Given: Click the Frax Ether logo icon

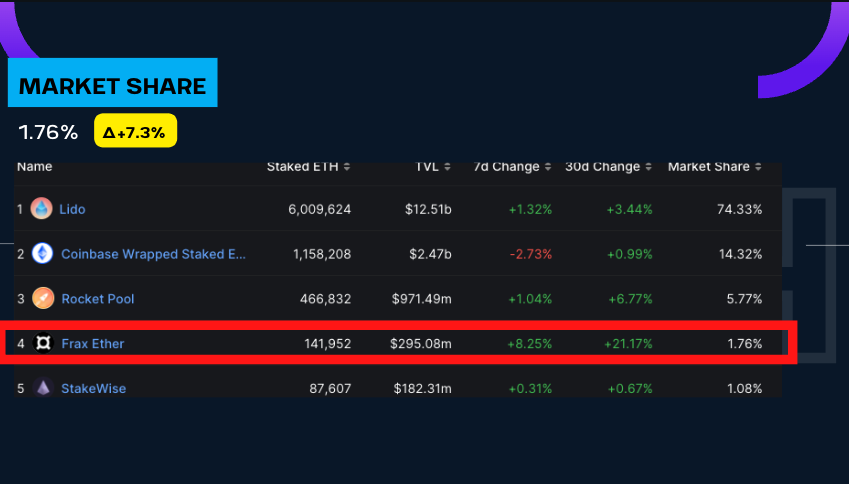Looking at the screenshot, I should pos(42,343).
